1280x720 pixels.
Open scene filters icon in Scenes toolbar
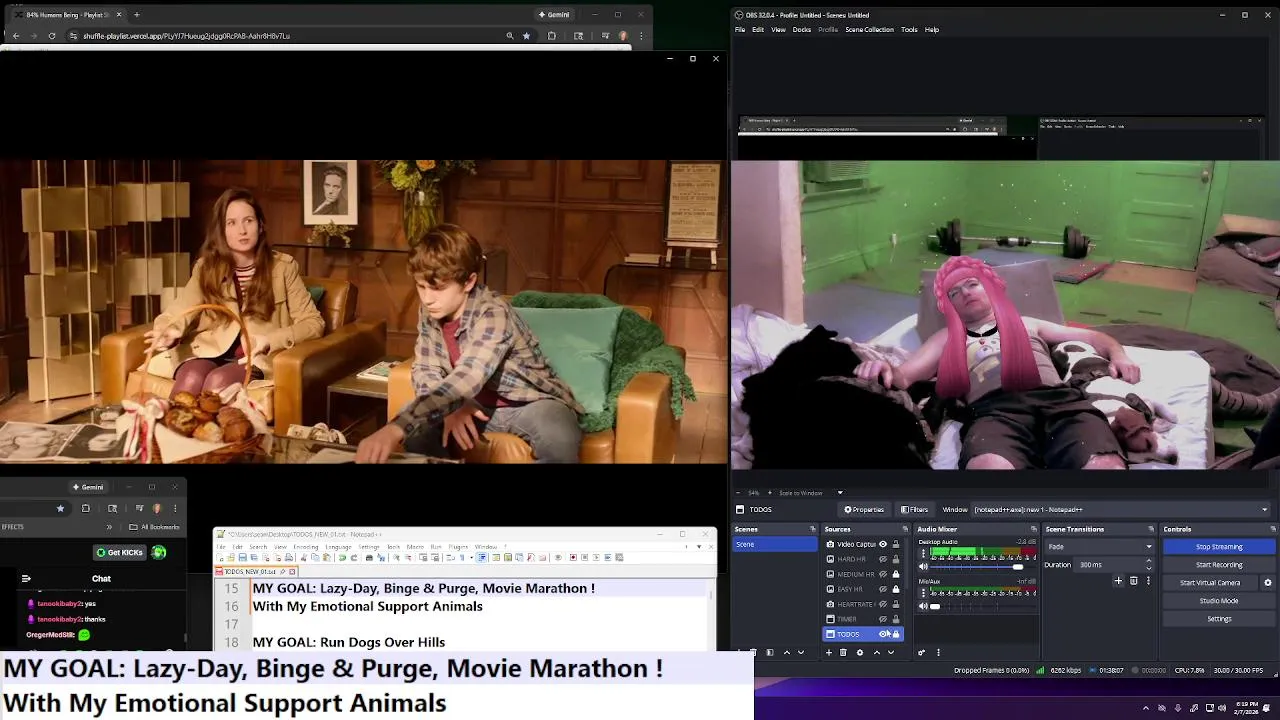[770, 653]
